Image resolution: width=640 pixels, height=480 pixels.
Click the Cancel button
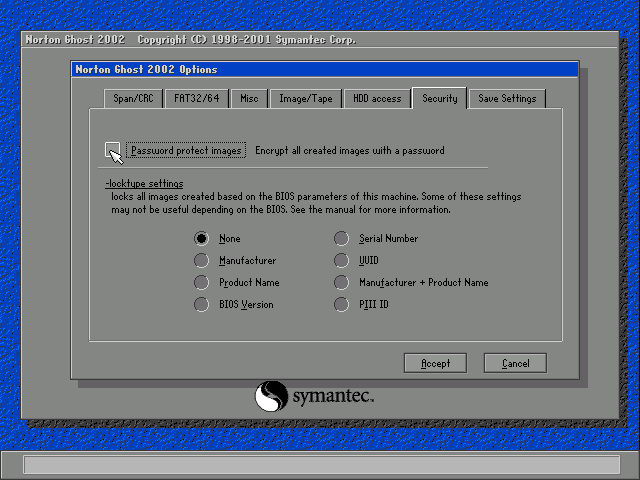515,363
